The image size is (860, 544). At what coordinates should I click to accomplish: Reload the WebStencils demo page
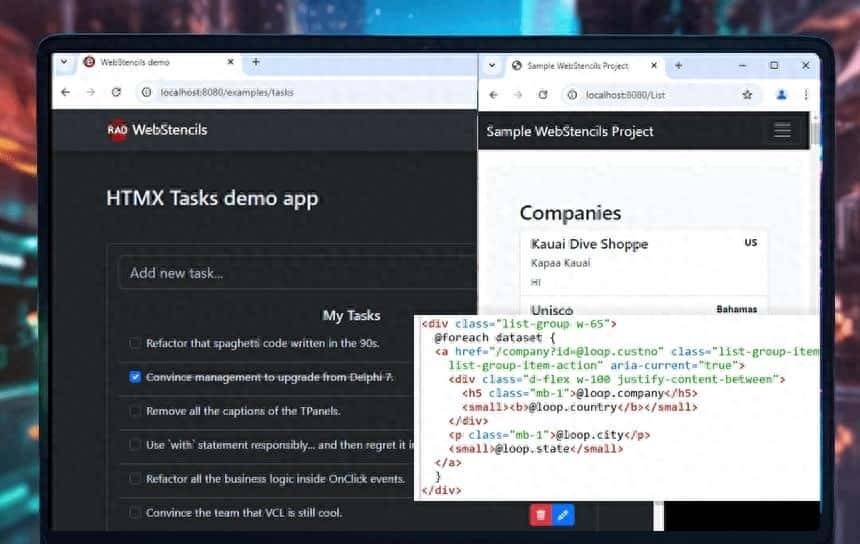pyautogui.click(x=116, y=92)
